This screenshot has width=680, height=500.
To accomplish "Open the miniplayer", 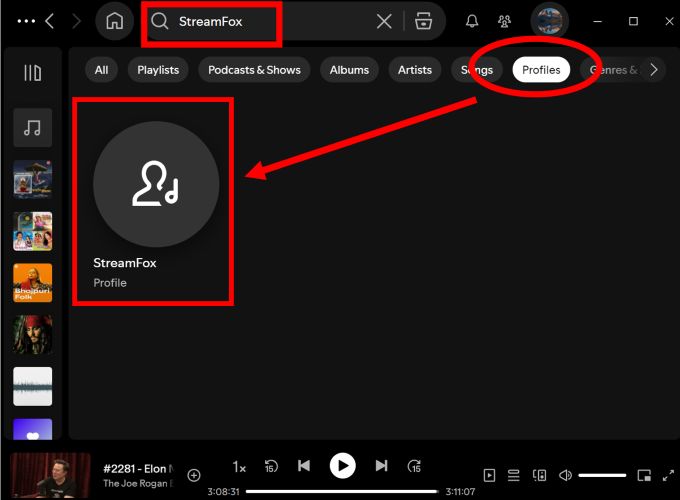I will click(x=644, y=475).
